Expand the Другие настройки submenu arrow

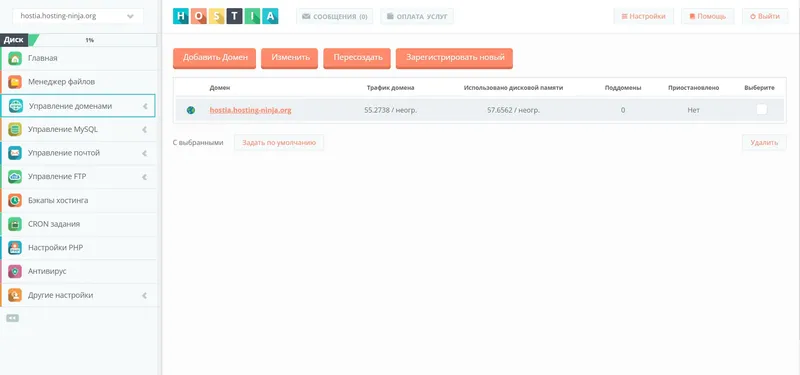click(144, 295)
